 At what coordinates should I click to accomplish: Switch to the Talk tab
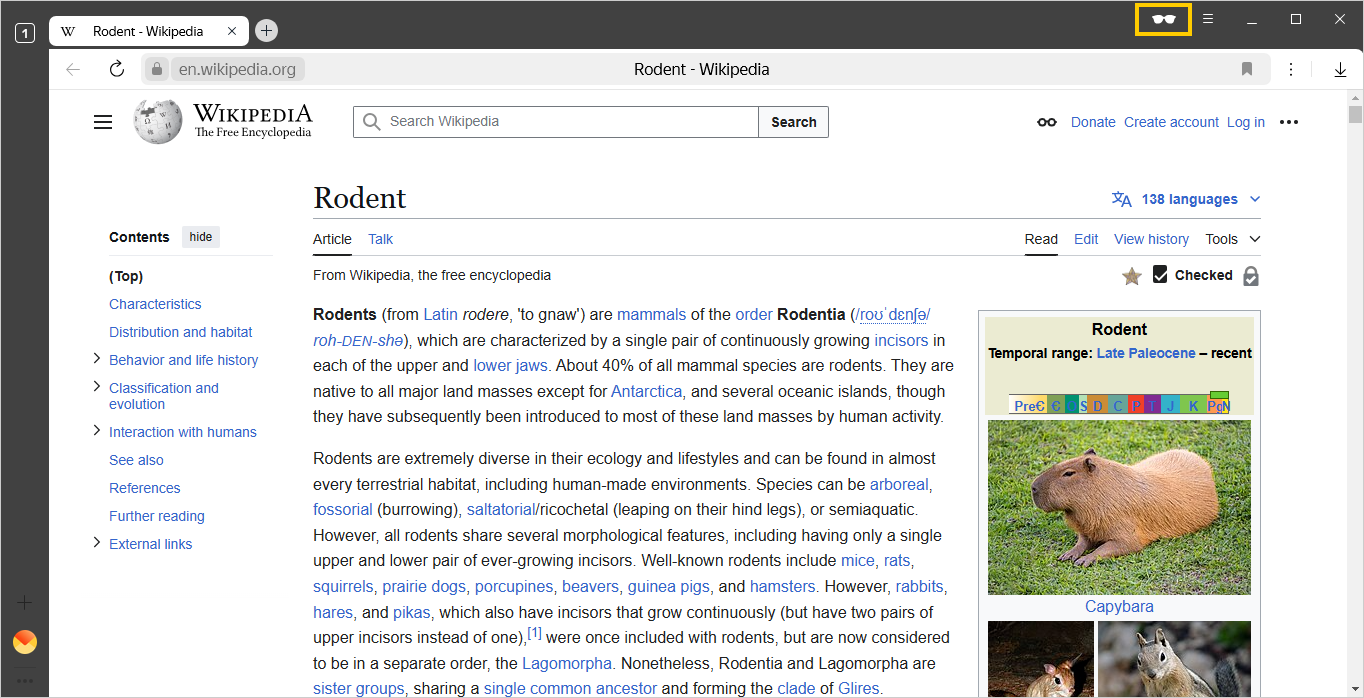coord(380,239)
